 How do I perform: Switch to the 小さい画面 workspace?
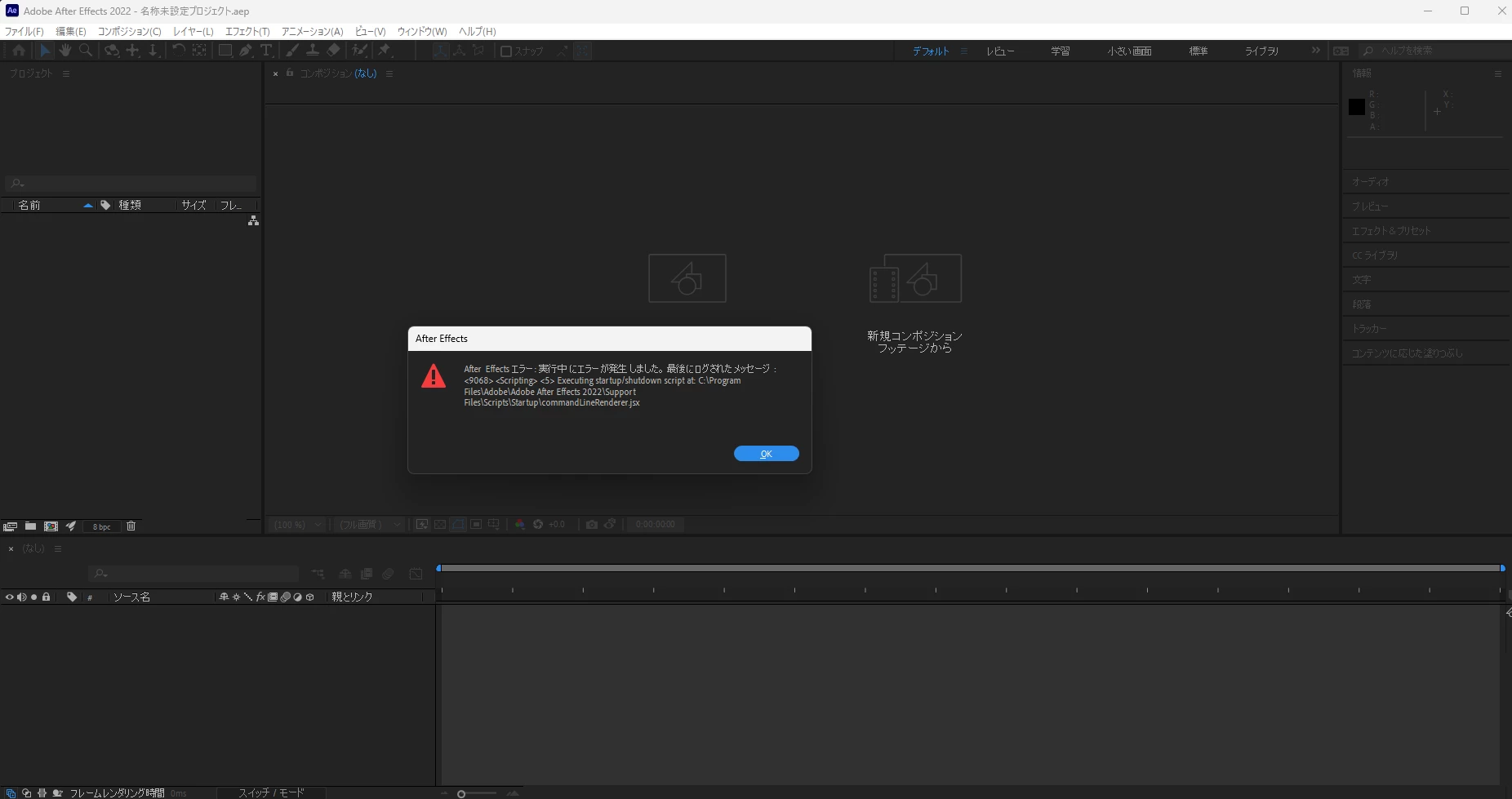coord(1129,51)
